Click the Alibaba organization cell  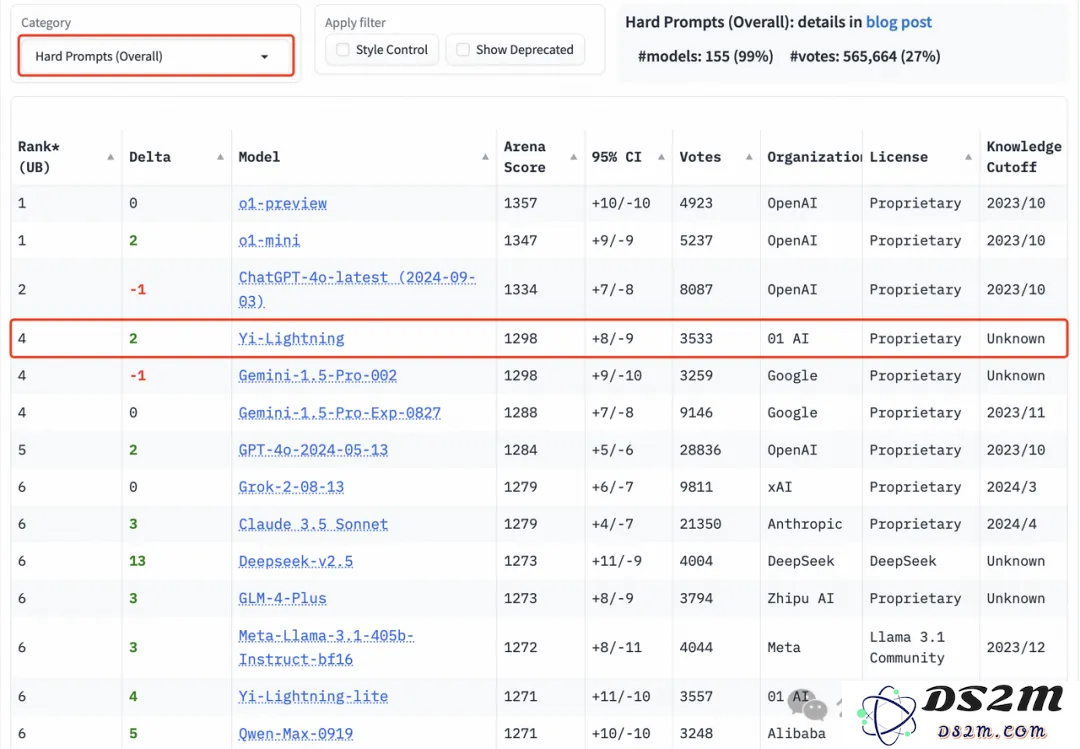796,734
